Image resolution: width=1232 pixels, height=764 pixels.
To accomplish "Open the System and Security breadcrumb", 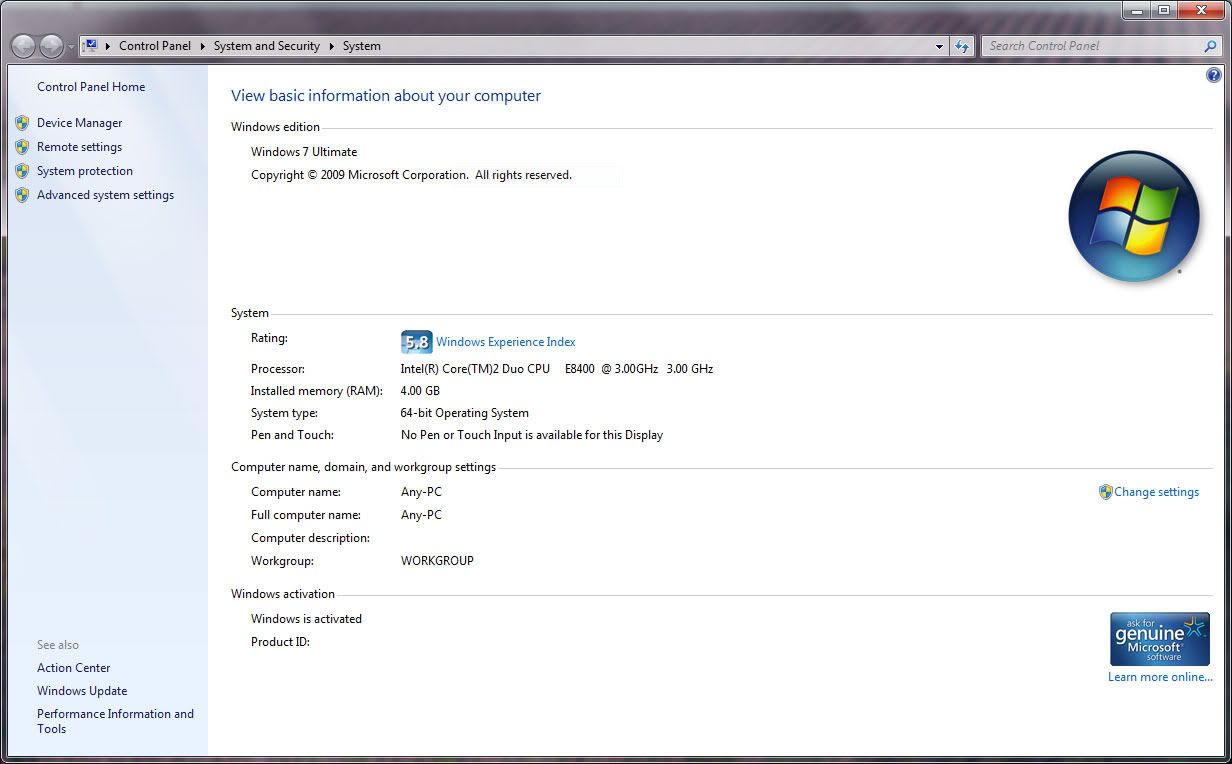I will (266, 46).
